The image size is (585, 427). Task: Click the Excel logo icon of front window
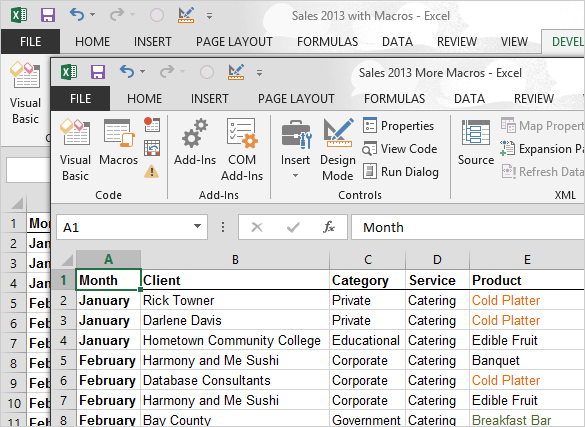pyautogui.click(x=69, y=72)
